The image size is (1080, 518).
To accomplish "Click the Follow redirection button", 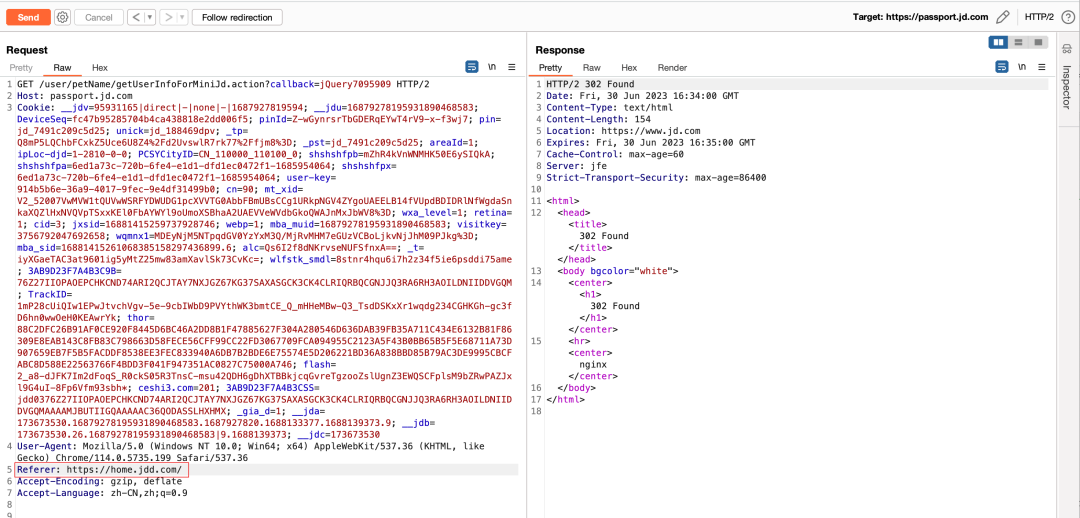I will pyautogui.click(x=237, y=17).
